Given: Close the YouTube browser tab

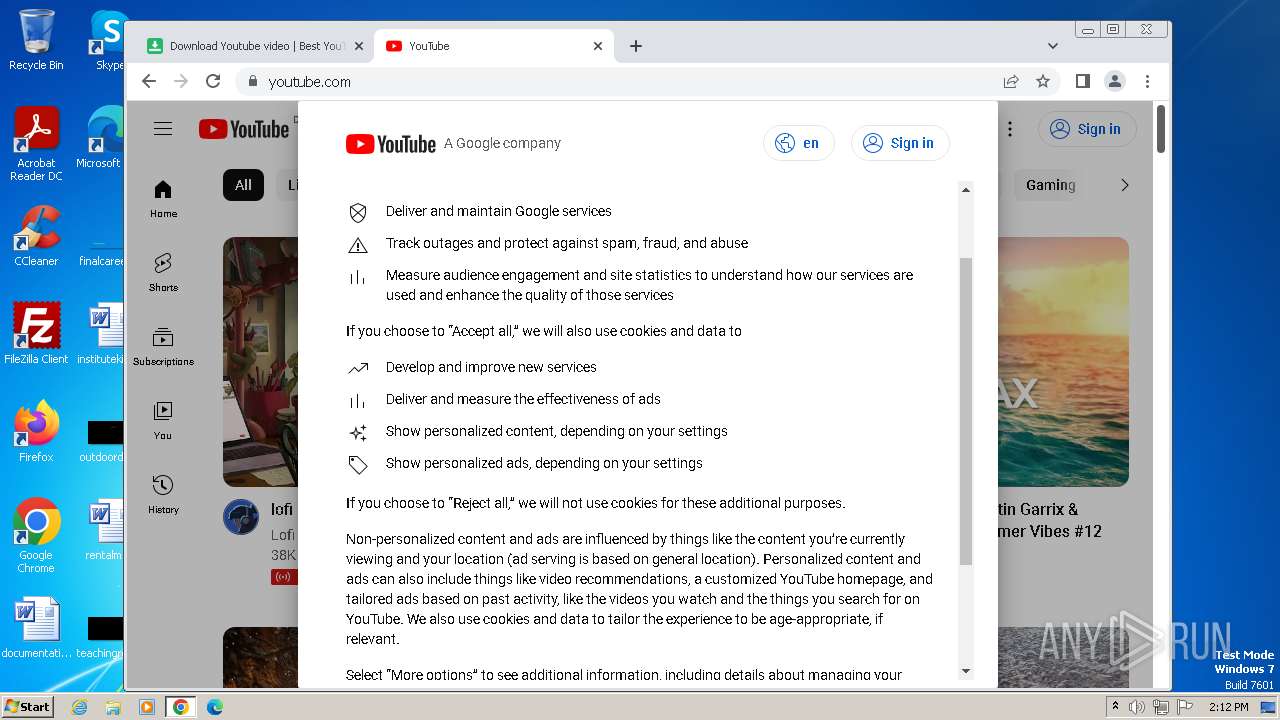Looking at the screenshot, I should pyautogui.click(x=598, y=46).
